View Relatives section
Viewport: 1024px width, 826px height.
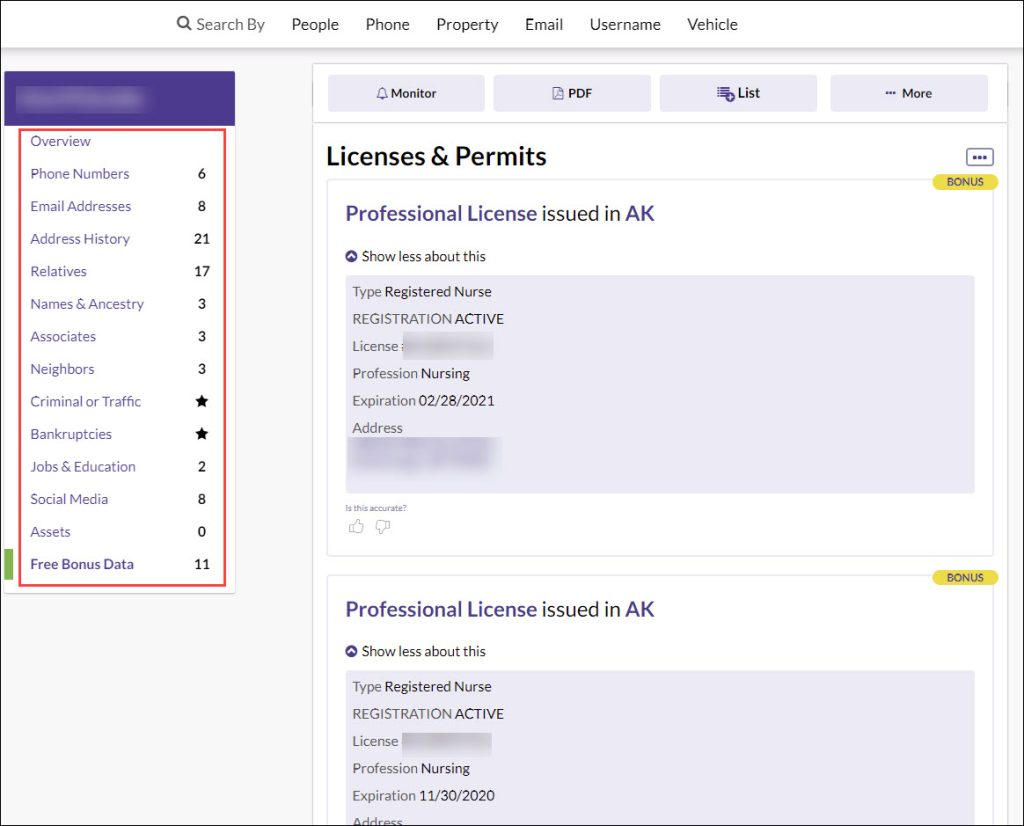coord(59,272)
